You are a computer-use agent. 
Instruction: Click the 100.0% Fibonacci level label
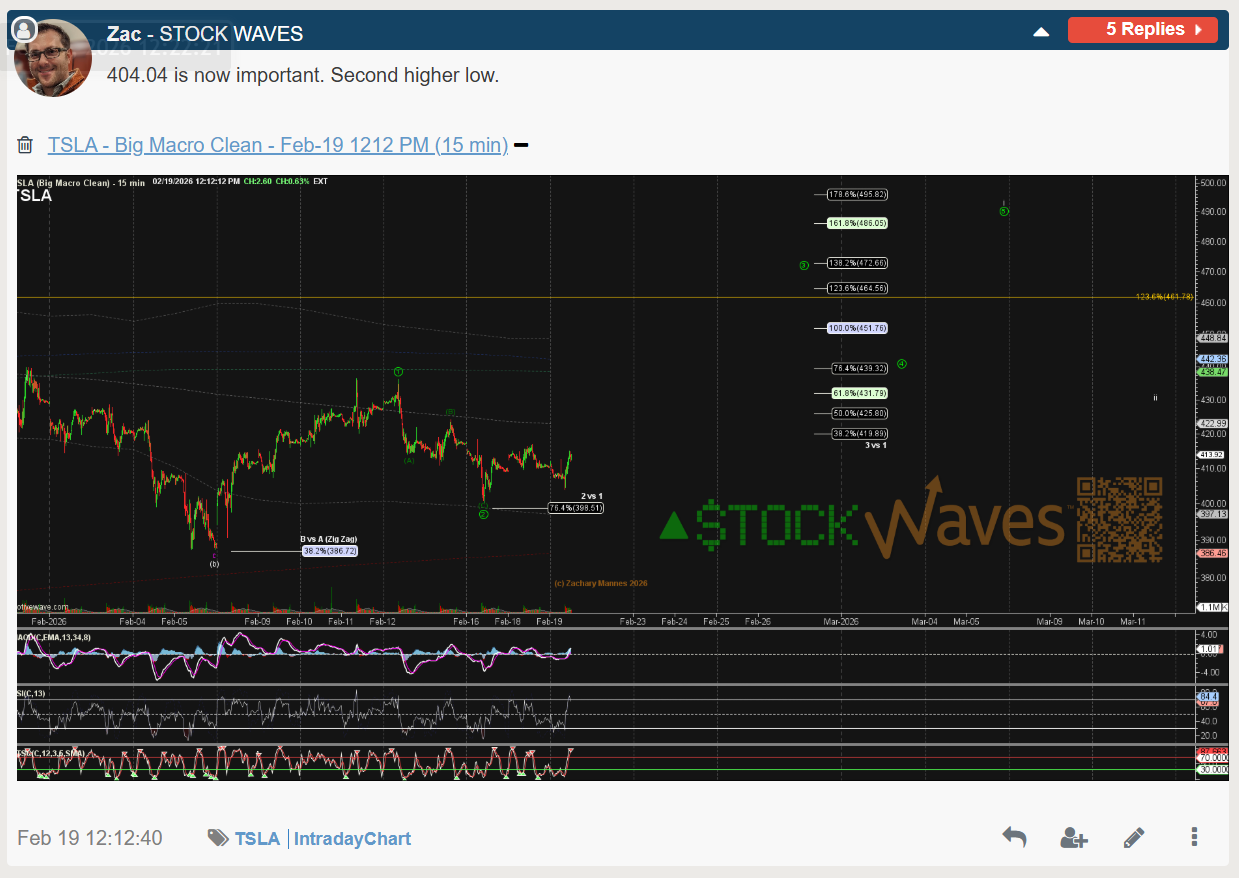(x=857, y=328)
